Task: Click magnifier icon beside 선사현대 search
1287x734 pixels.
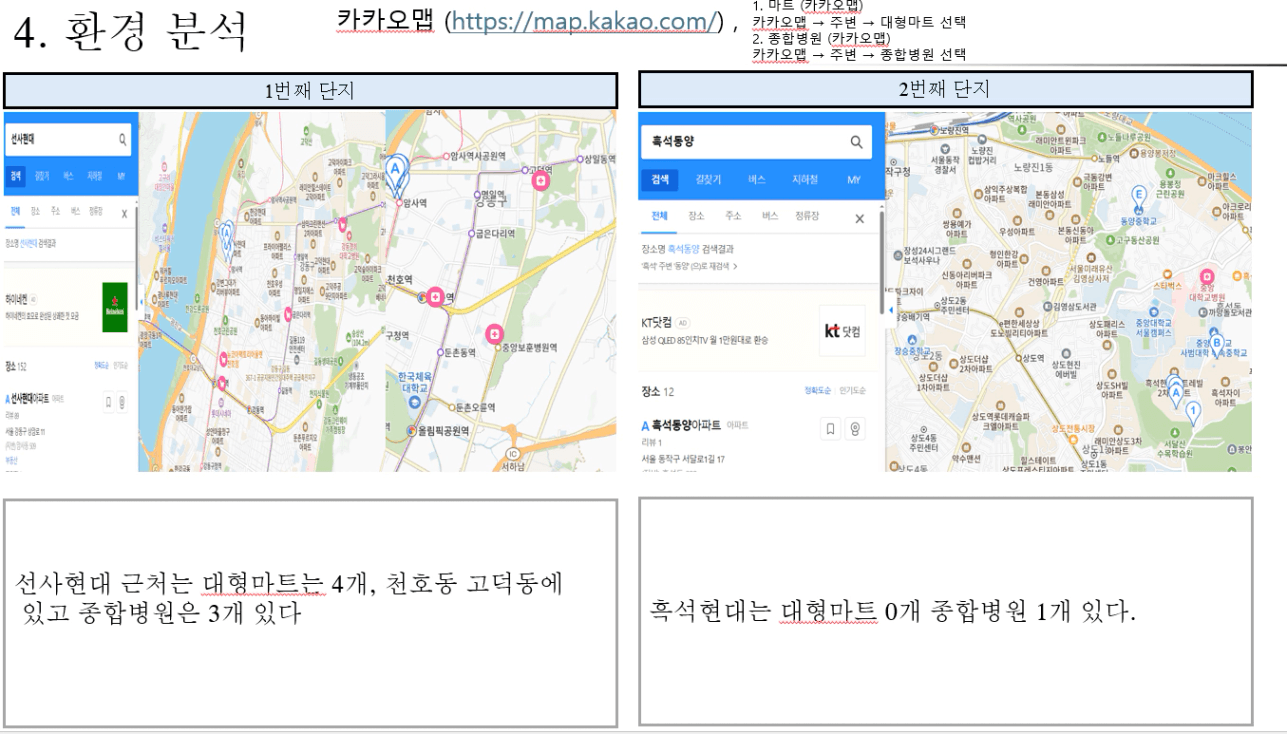Action: pos(123,141)
